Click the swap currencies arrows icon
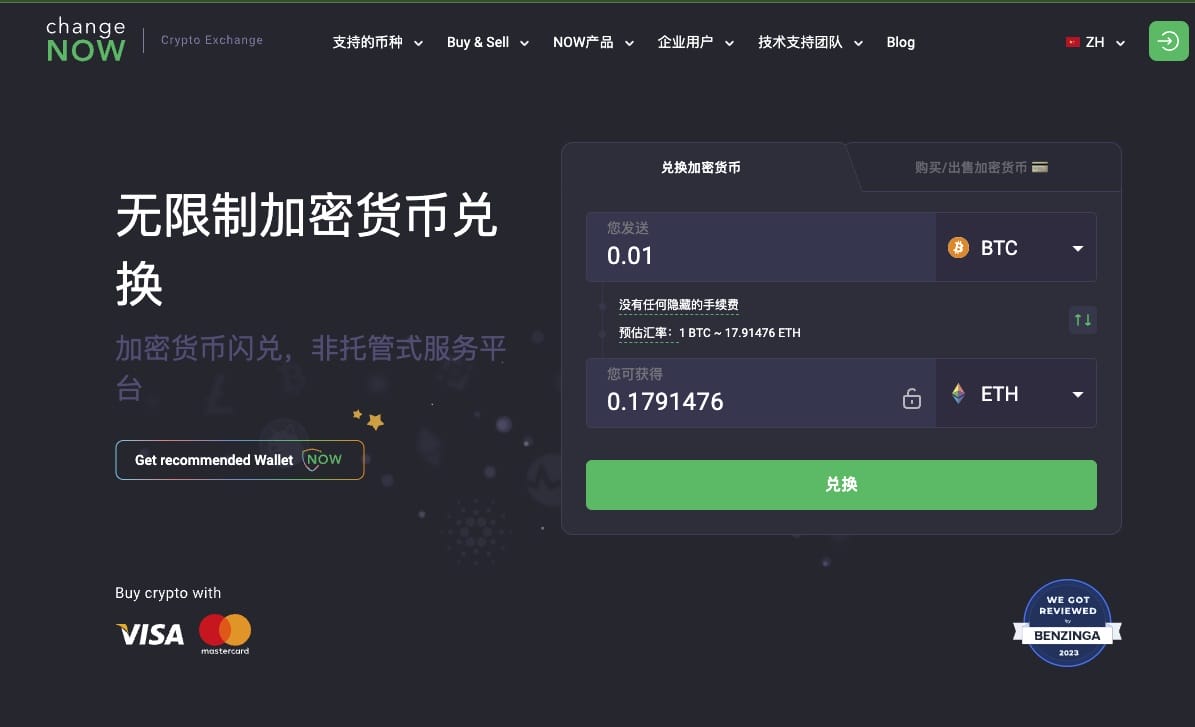 (x=1082, y=319)
